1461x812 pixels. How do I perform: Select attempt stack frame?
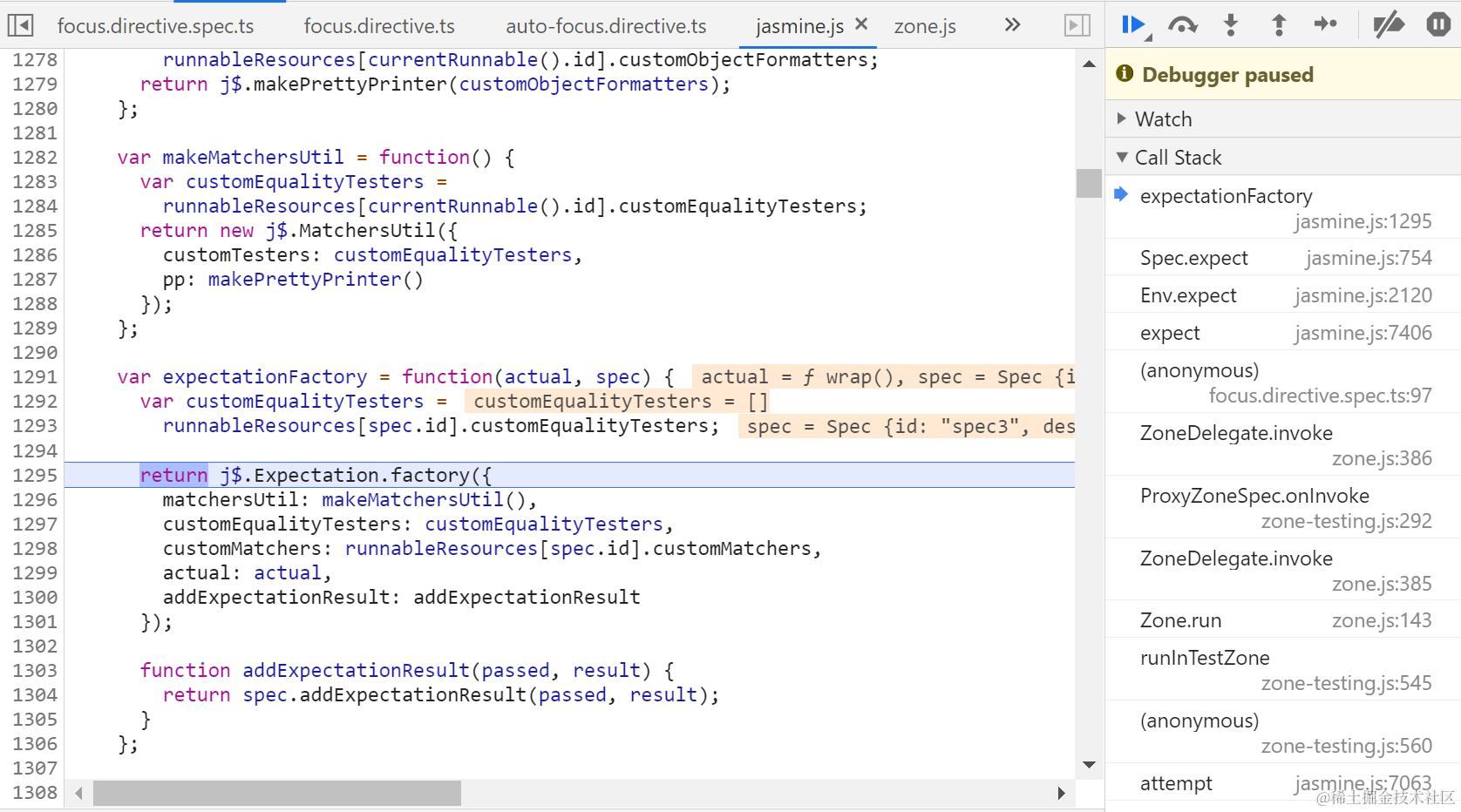click(x=1283, y=783)
